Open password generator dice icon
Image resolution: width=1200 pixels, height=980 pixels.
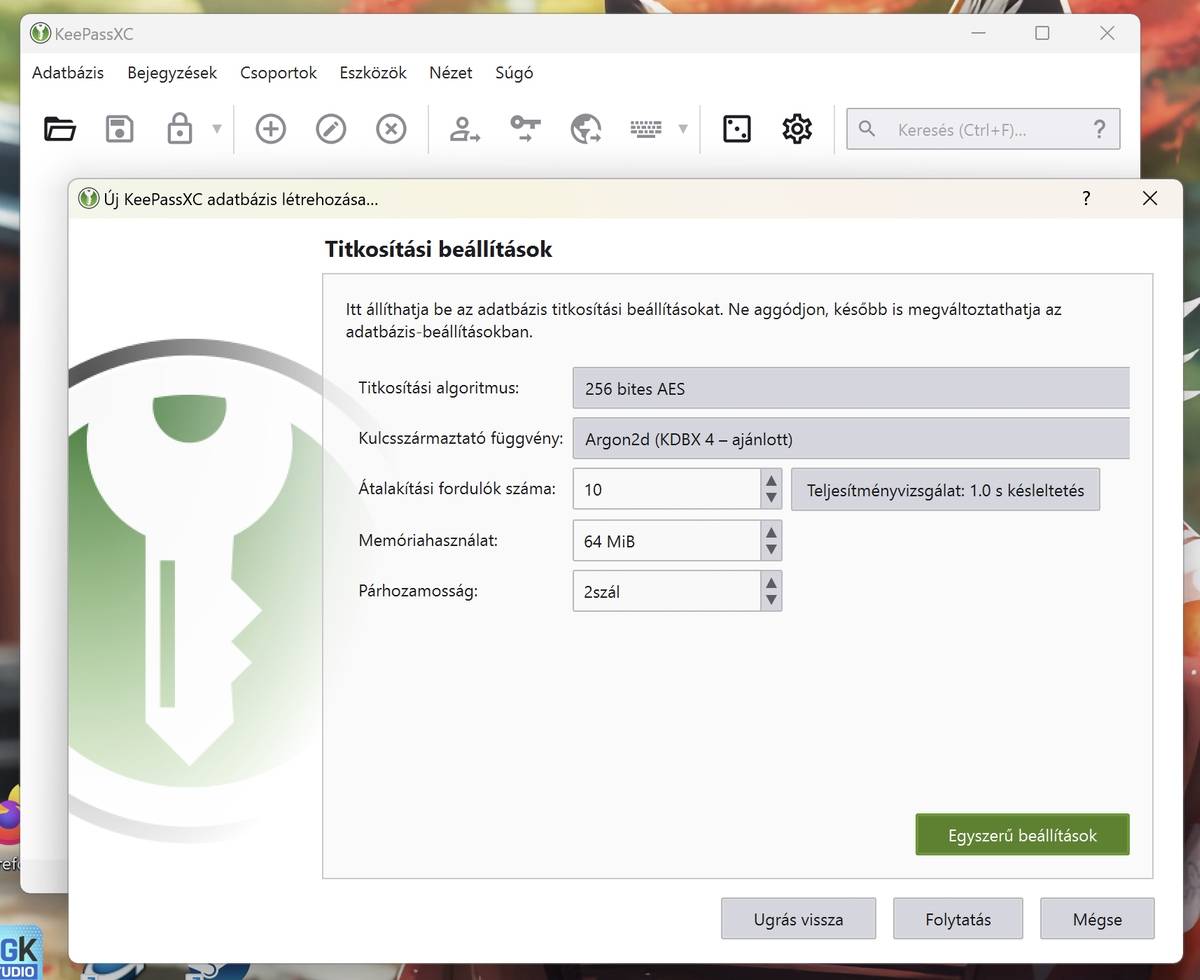coord(737,128)
